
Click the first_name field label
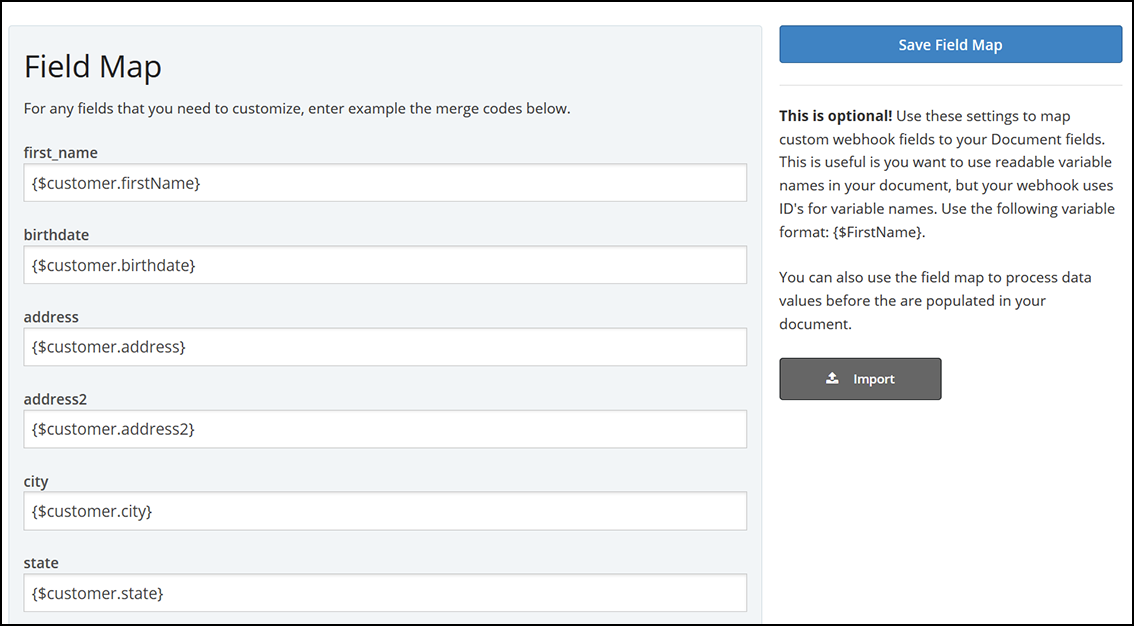(x=61, y=153)
